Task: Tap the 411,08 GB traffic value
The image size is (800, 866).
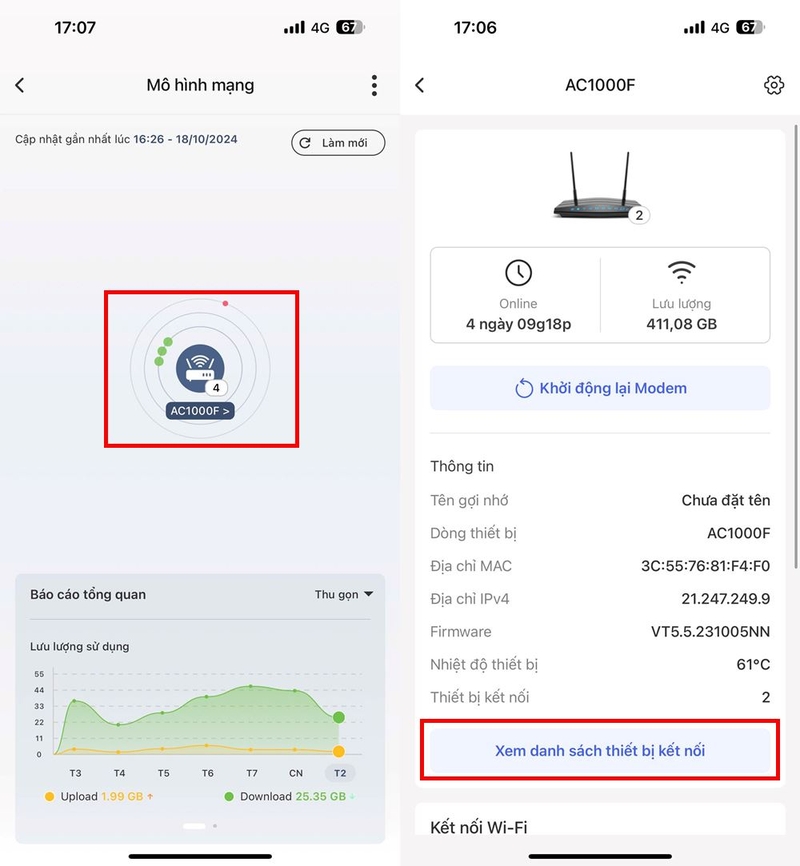Action: click(682, 324)
